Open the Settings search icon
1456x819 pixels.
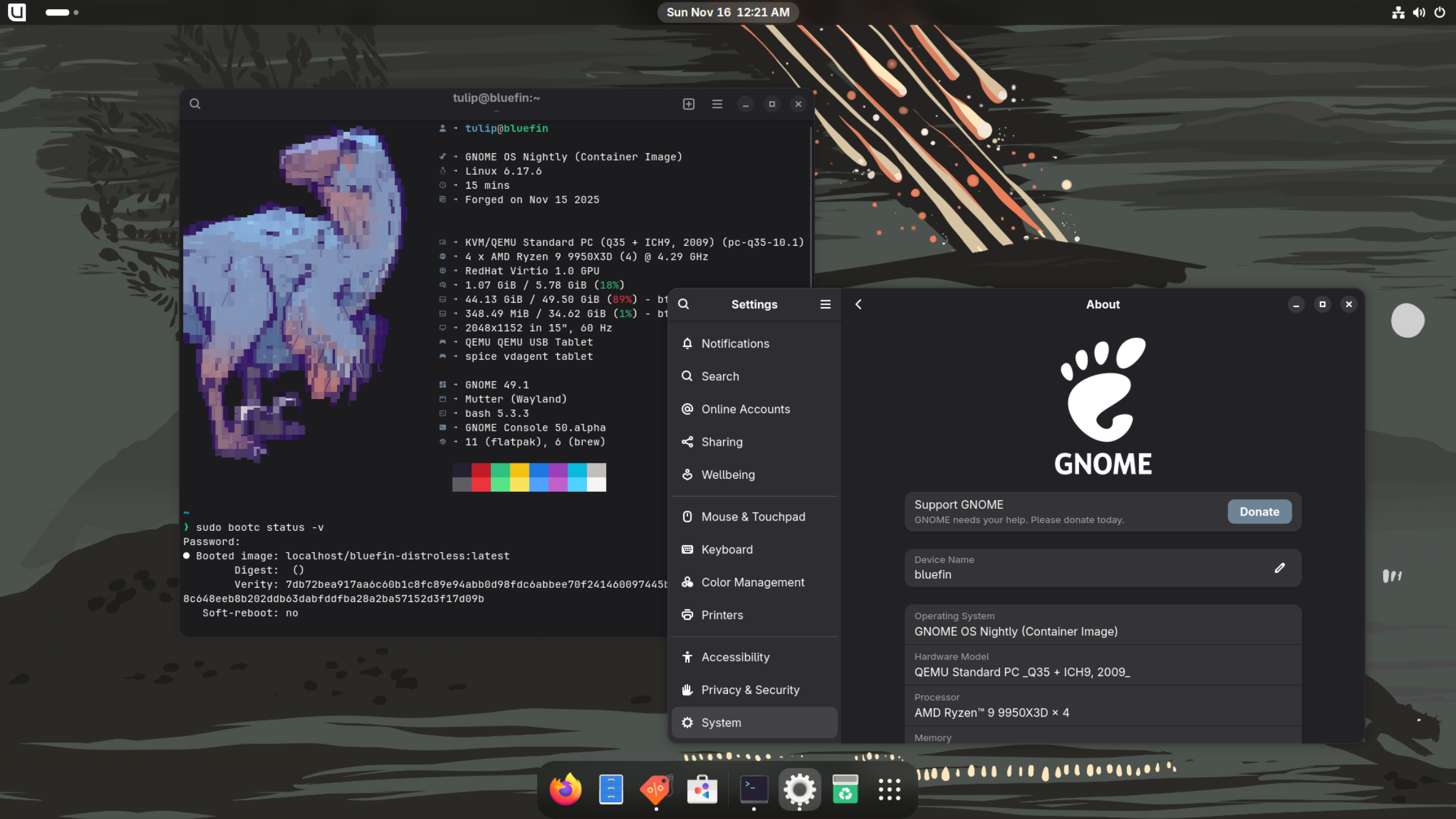(x=683, y=304)
